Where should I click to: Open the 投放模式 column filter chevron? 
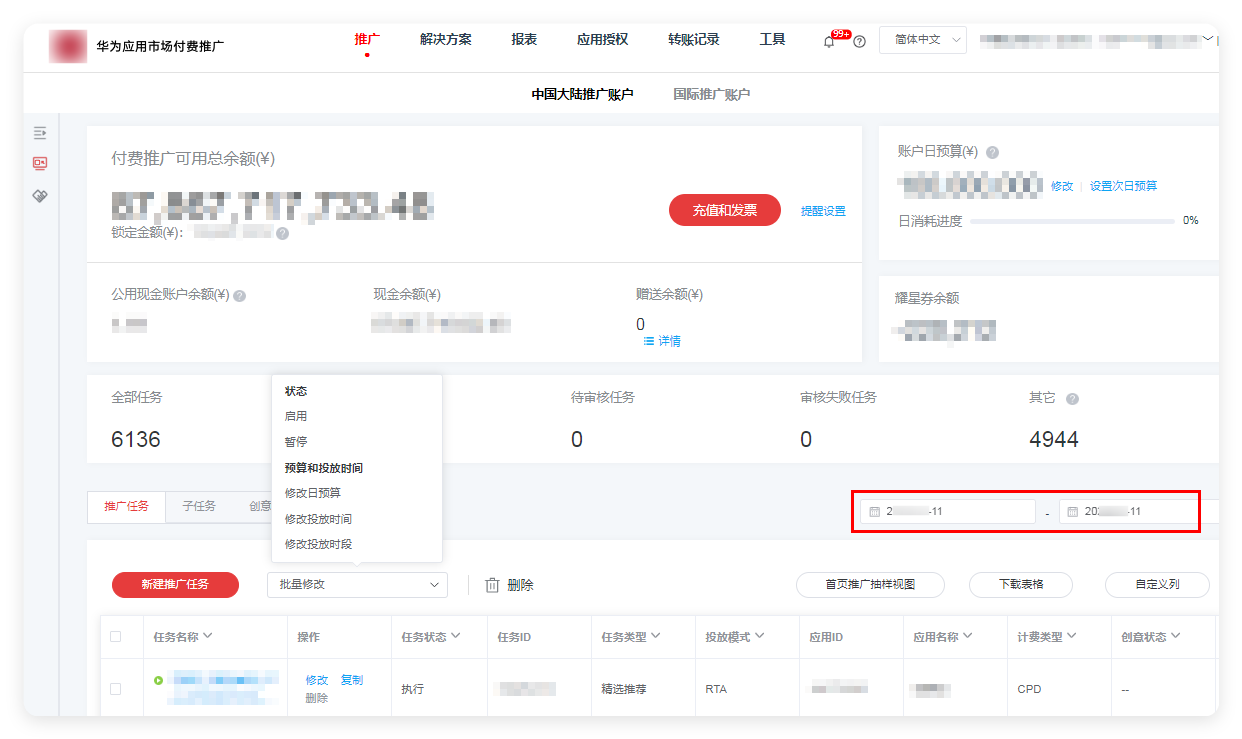pyautogui.click(x=760, y=636)
